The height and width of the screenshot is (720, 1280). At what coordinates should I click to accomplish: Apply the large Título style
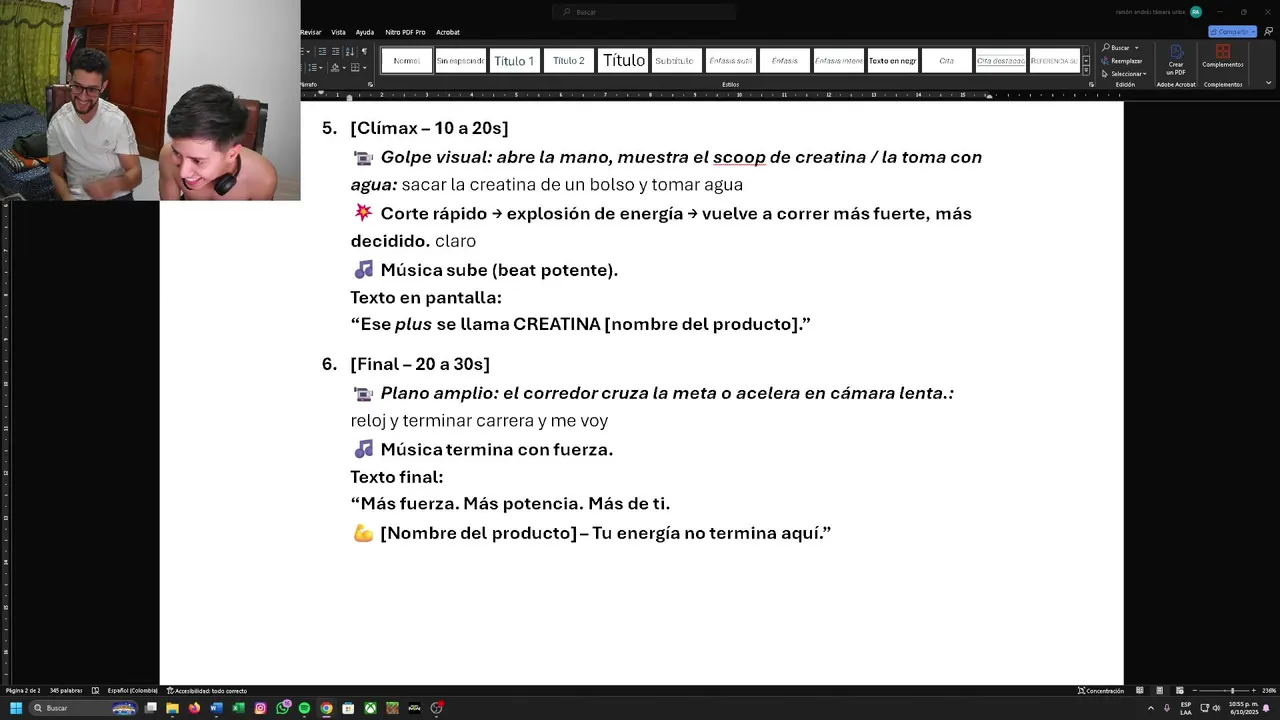click(x=623, y=61)
